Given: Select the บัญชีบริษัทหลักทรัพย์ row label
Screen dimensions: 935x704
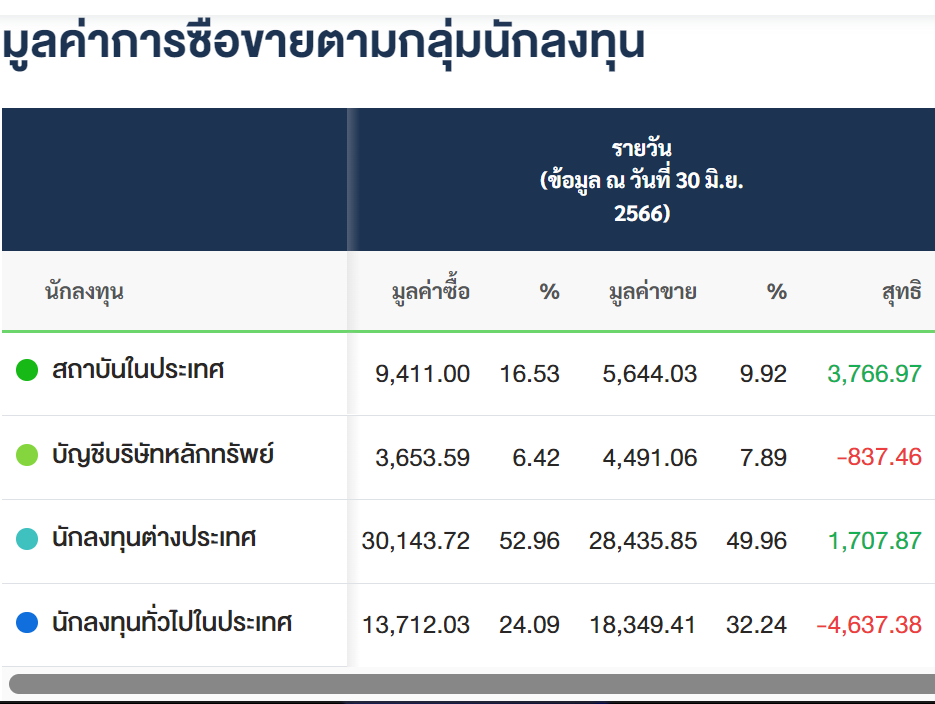Looking at the screenshot, I should coord(163,454).
